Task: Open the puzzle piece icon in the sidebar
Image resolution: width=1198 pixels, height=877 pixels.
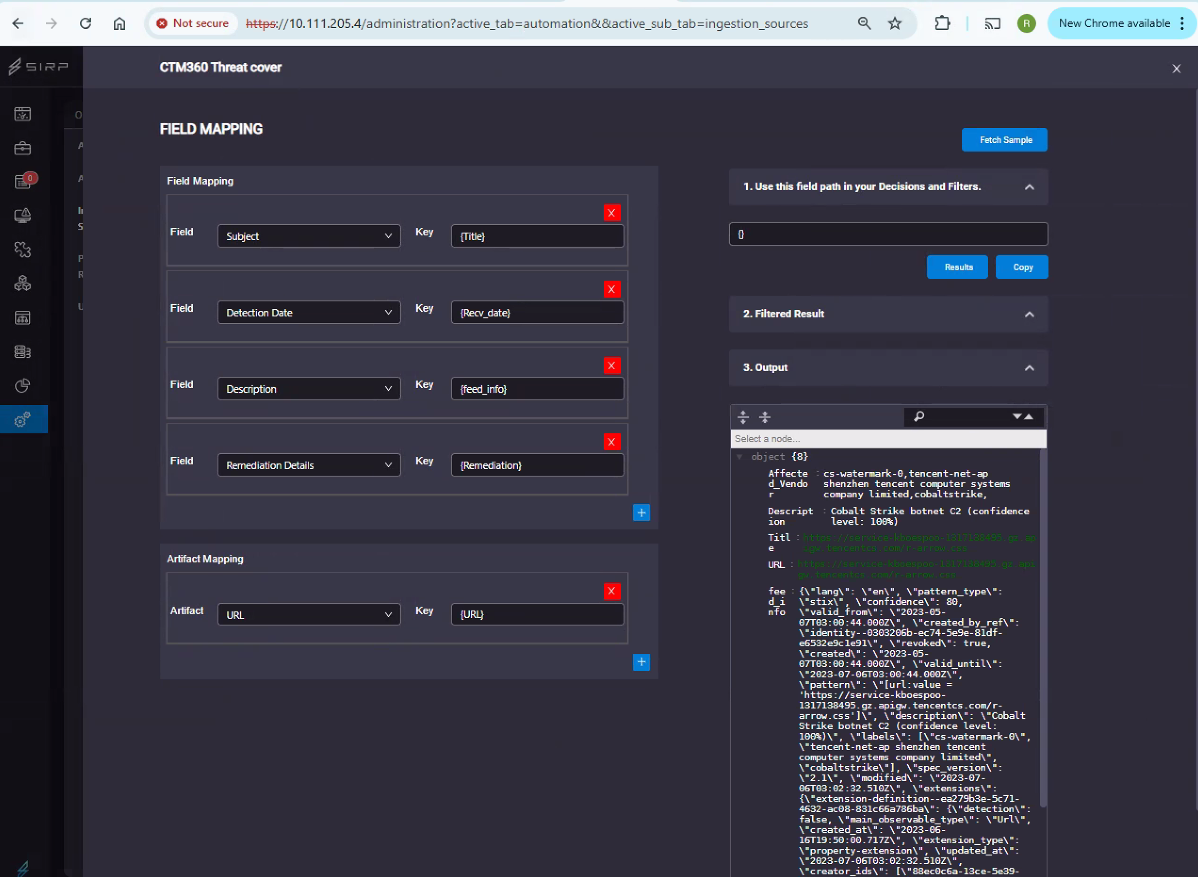Action: (x=23, y=249)
